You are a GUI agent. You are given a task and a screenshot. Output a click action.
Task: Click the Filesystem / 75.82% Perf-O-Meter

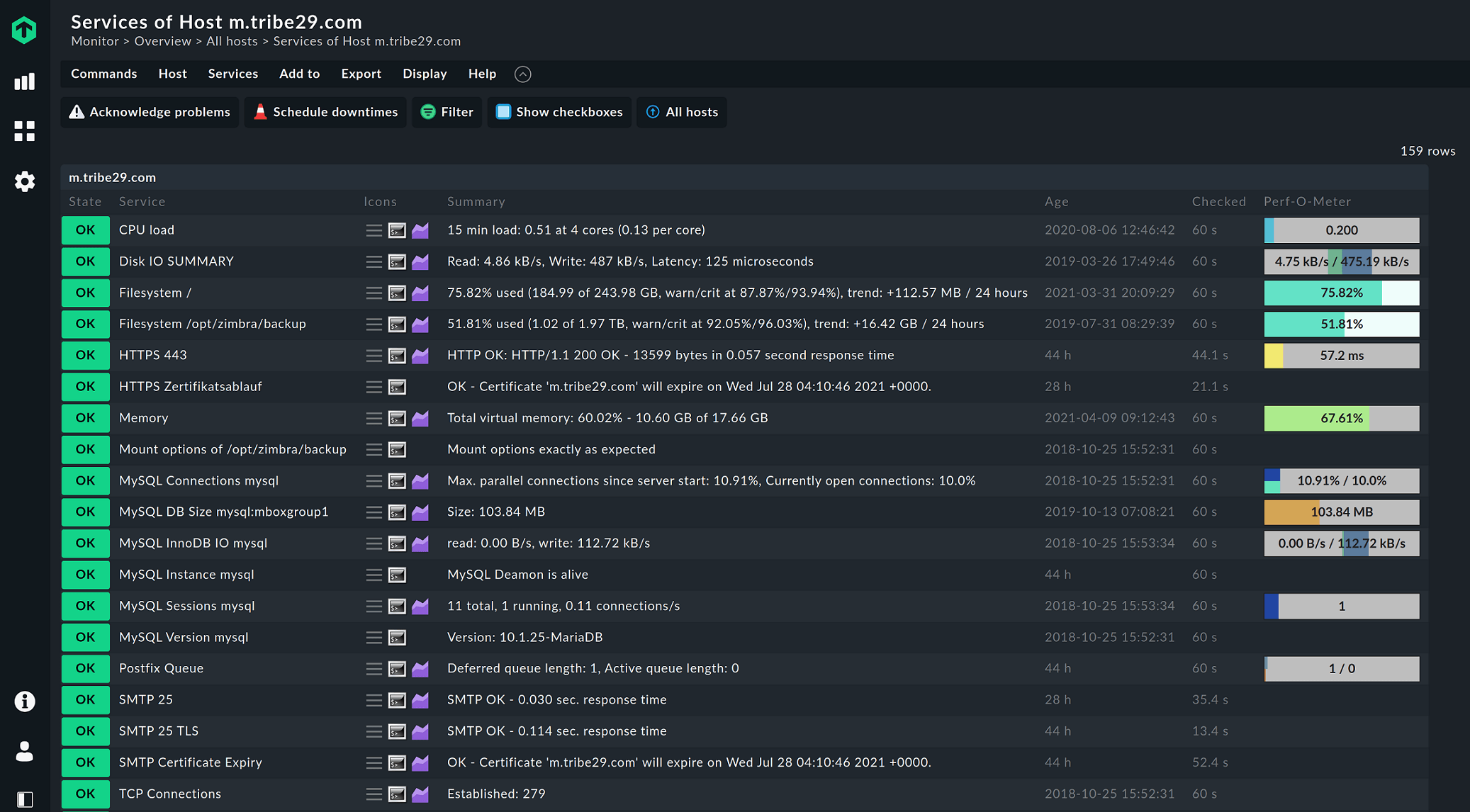(x=1342, y=293)
